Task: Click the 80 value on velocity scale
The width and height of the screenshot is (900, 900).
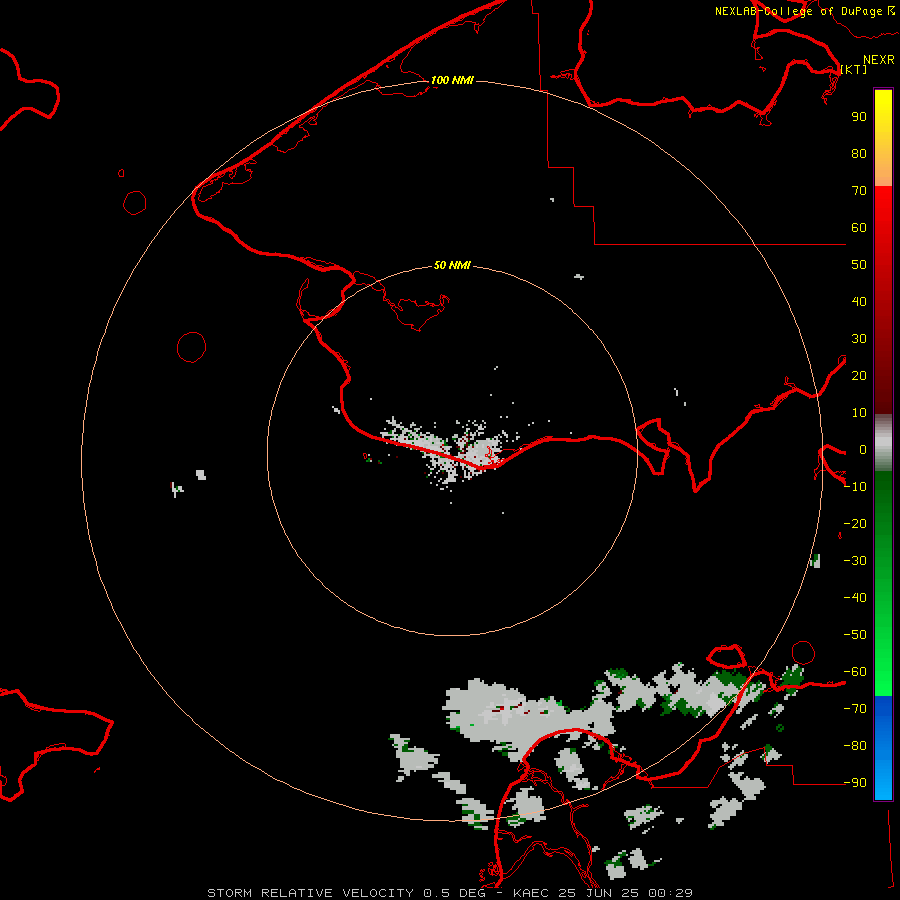Action: pyautogui.click(x=859, y=154)
